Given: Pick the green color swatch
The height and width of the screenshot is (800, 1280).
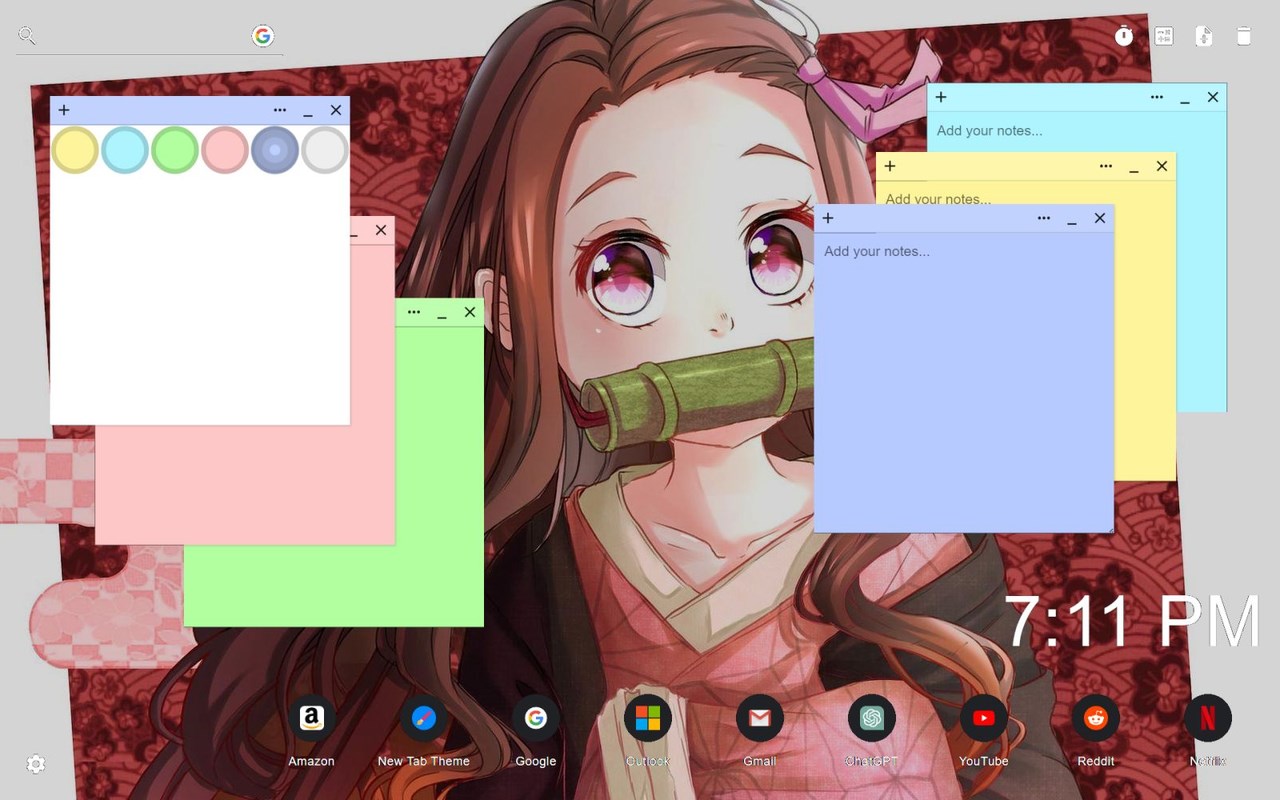Looking at the screenshot, I should 175,150.
